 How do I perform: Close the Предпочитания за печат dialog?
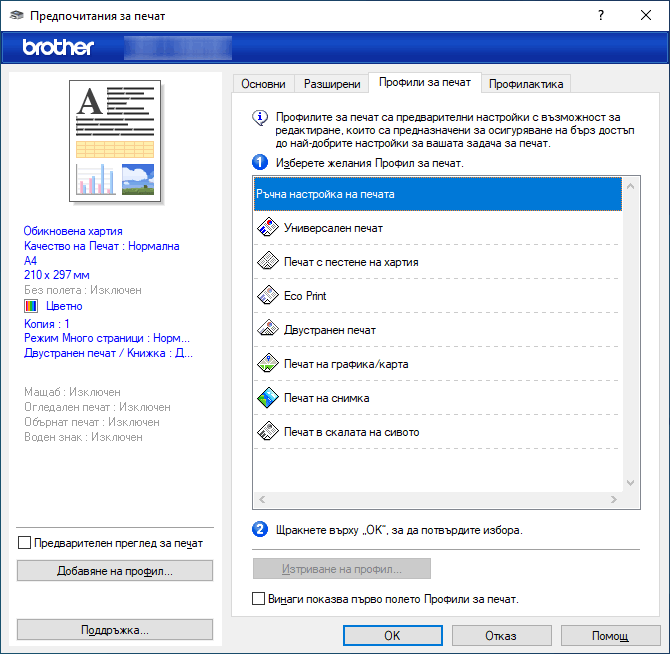point(646,15)
